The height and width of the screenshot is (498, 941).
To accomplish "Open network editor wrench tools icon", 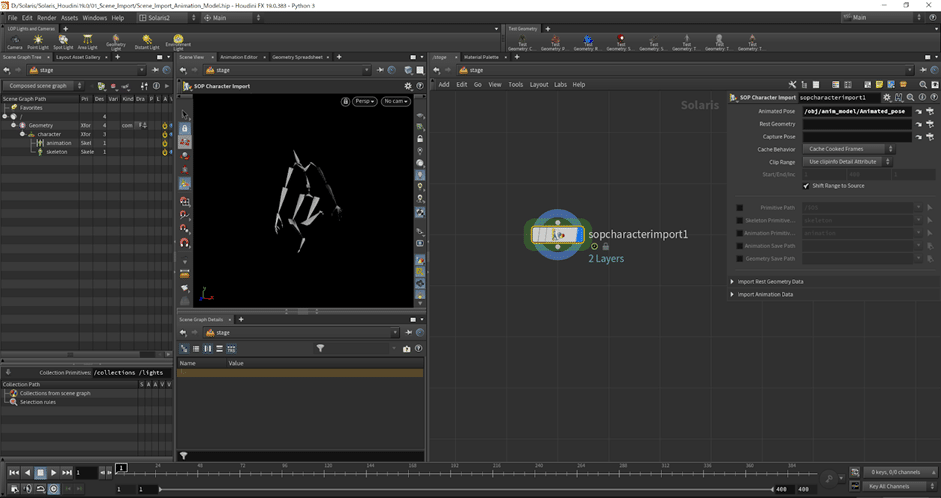I will [792, 85].
